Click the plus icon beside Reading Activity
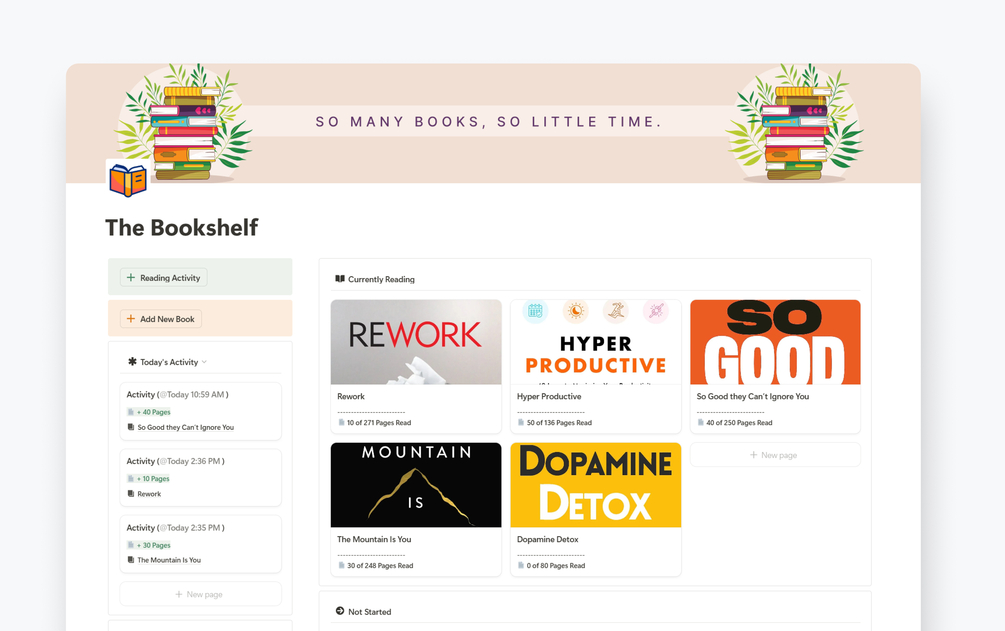Screen dimensions: 1005x631 click(131, 278)
